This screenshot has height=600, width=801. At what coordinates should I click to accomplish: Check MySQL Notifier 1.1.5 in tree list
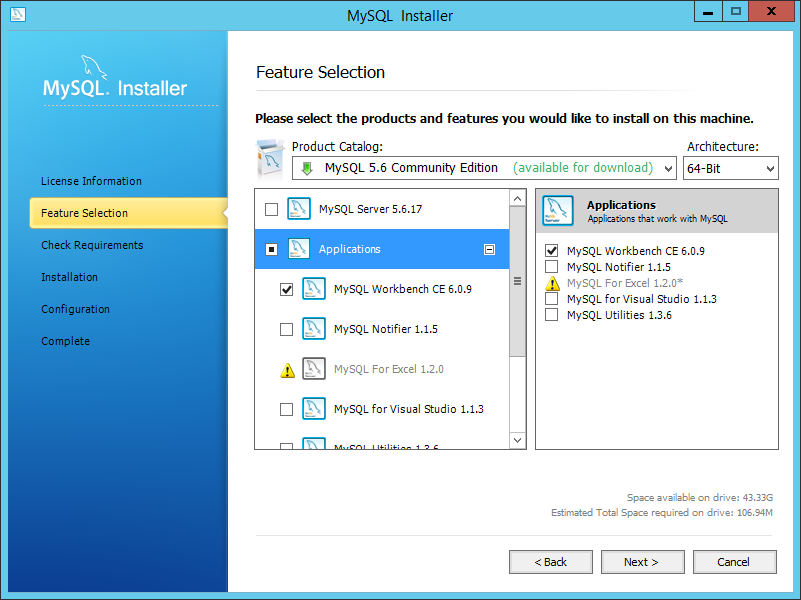coord(287,329)
